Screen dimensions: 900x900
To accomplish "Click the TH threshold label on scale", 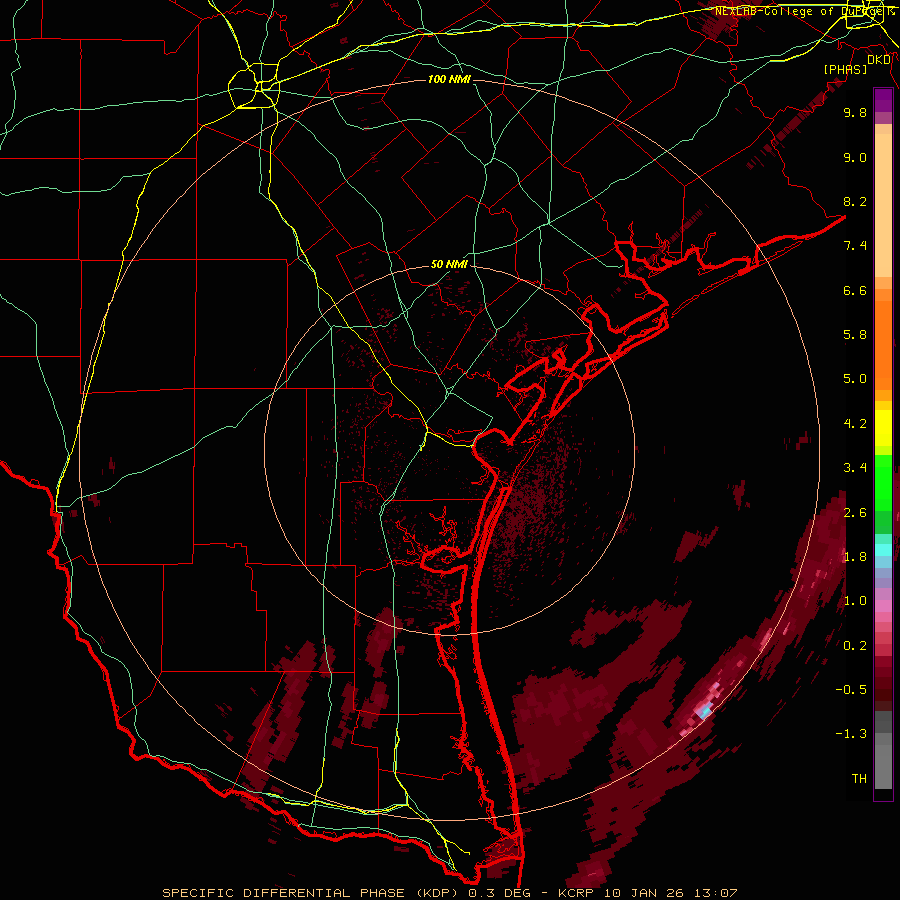I will coord(859,779).
